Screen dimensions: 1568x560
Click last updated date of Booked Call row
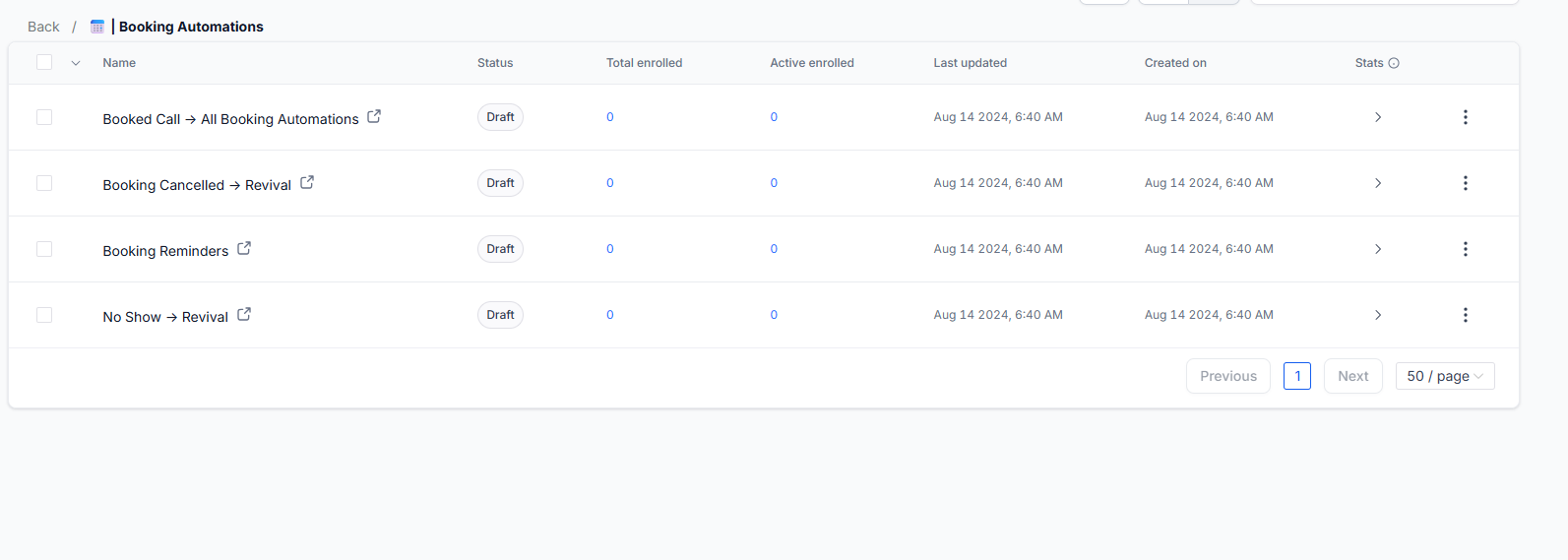998,117
